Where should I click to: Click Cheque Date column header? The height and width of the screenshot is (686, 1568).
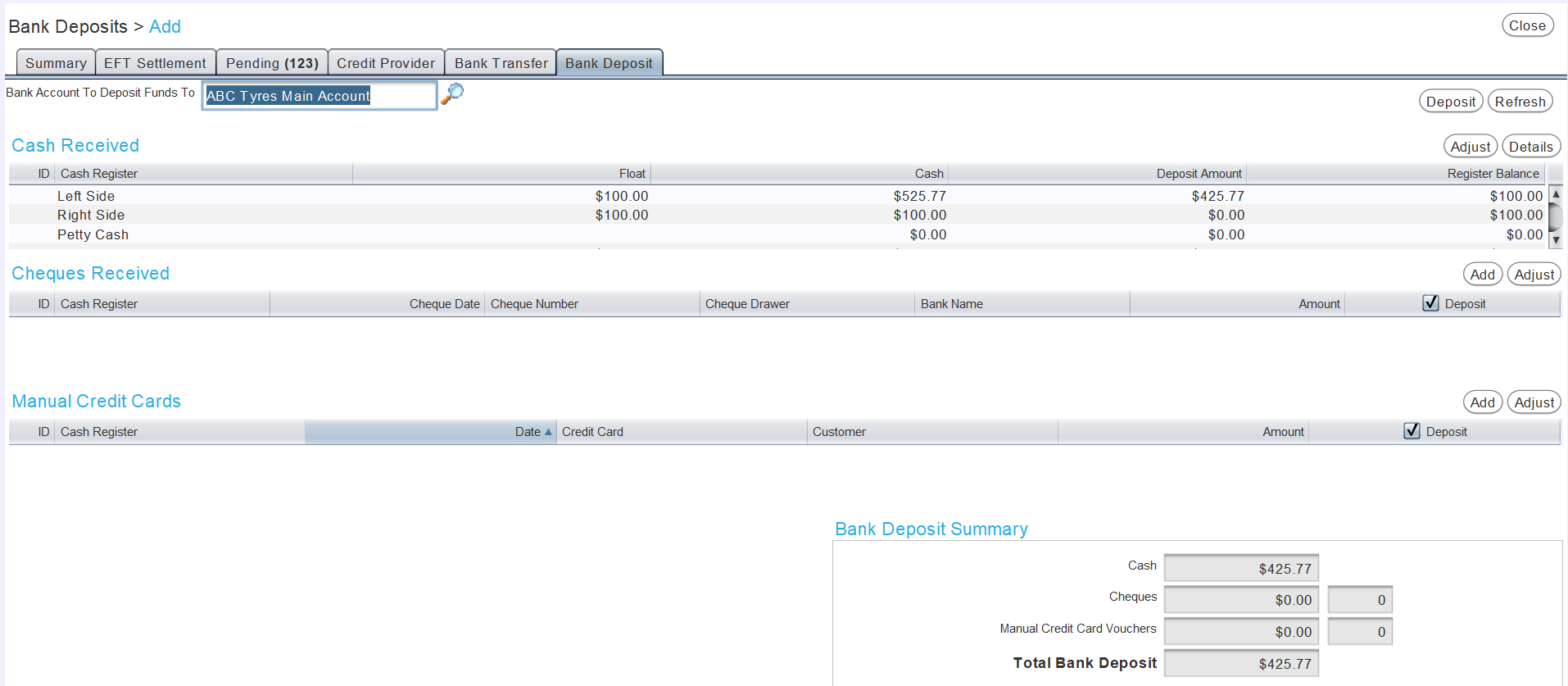click(377, 304)
